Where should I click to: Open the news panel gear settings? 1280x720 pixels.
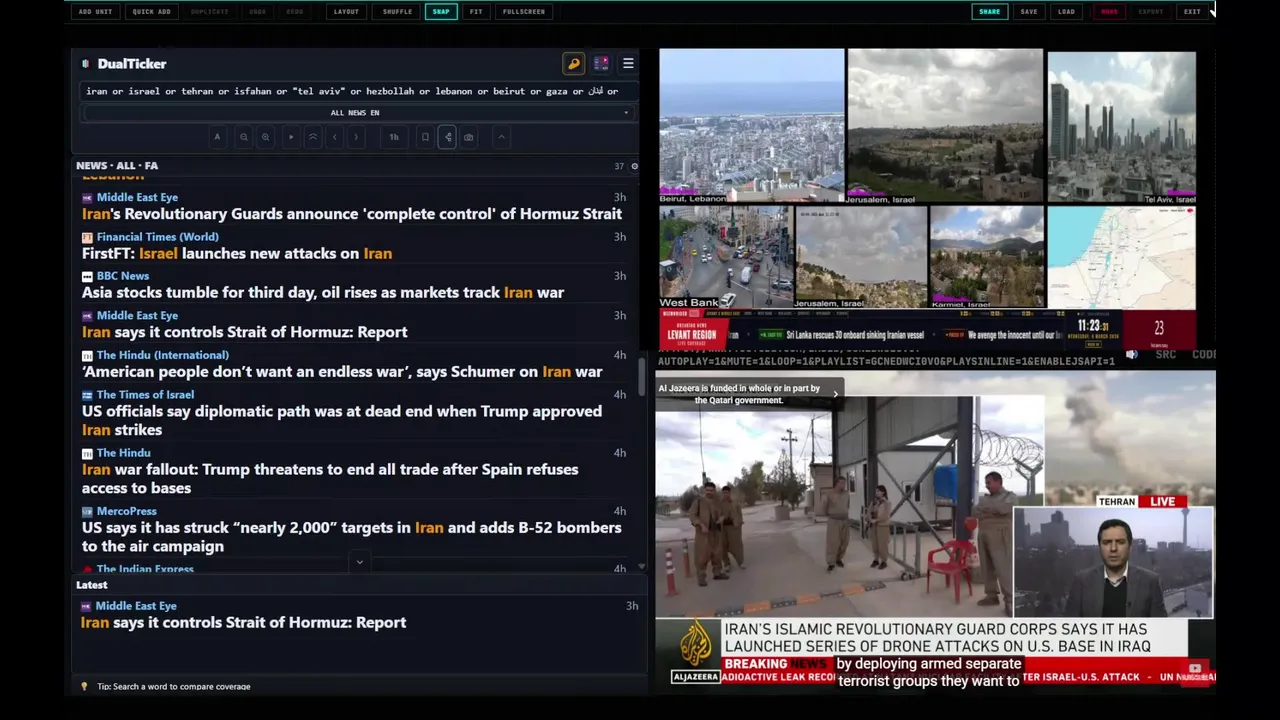tap(634, 166)
